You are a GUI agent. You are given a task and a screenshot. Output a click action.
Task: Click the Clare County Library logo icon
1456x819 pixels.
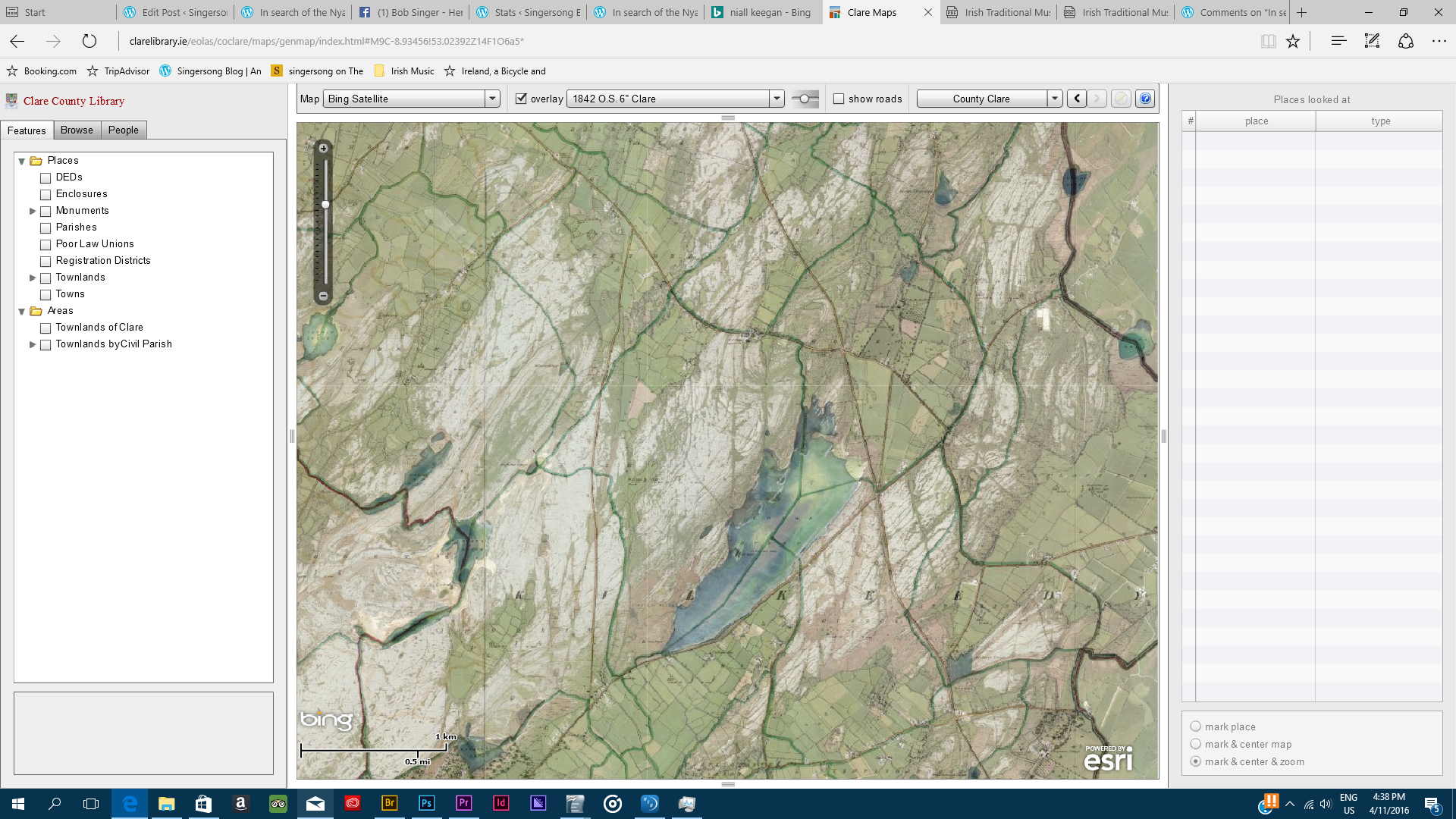pyautogui.click(x=11, y=101)
